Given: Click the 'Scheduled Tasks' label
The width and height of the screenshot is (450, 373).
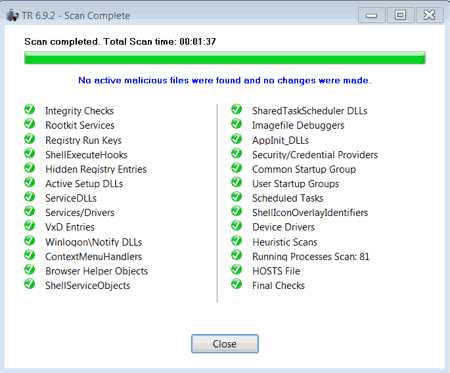Looking at the screenshot, I should [288, 198].
